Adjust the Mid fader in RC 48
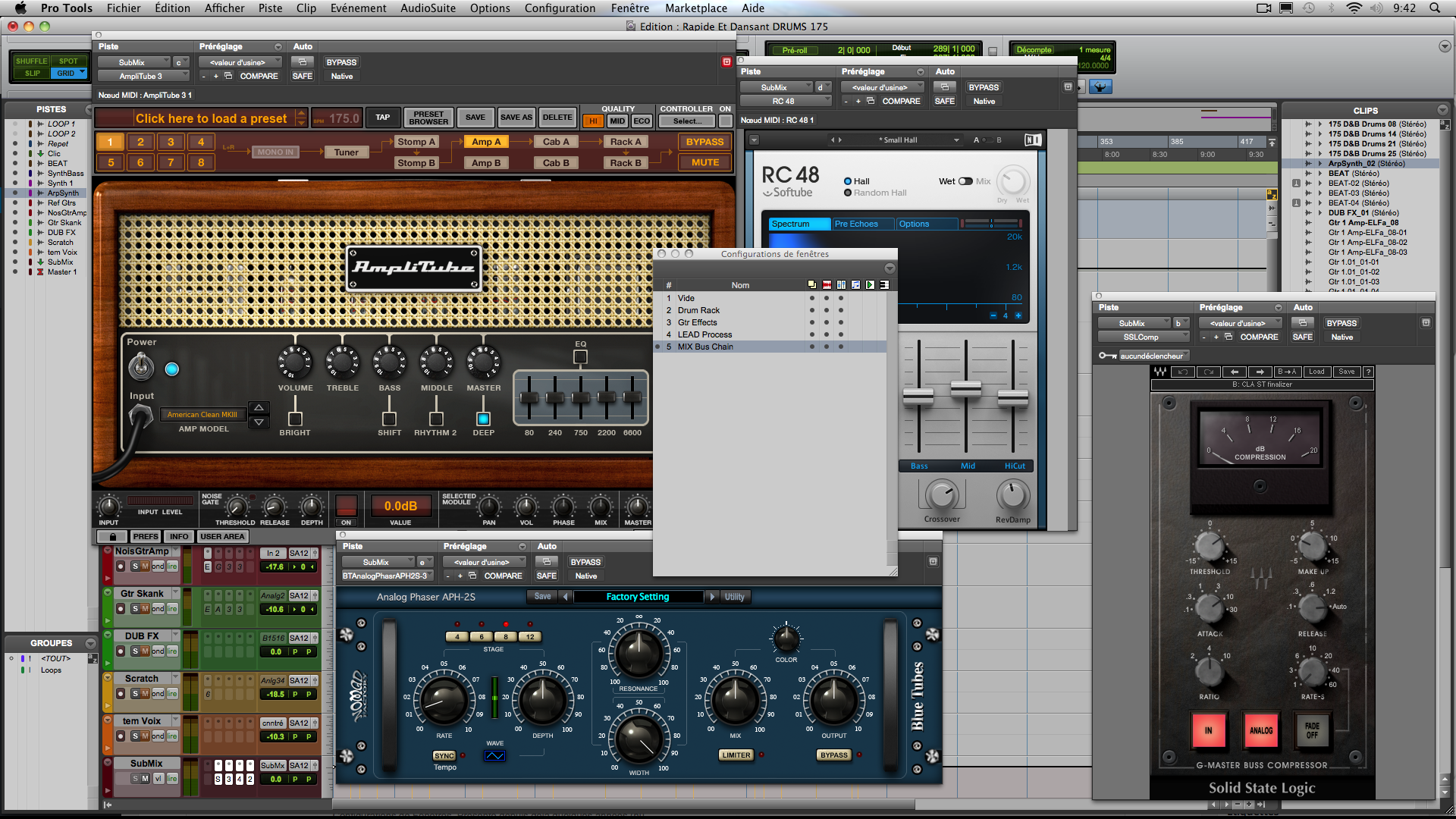1456x819 pixels. coord(965,388)
